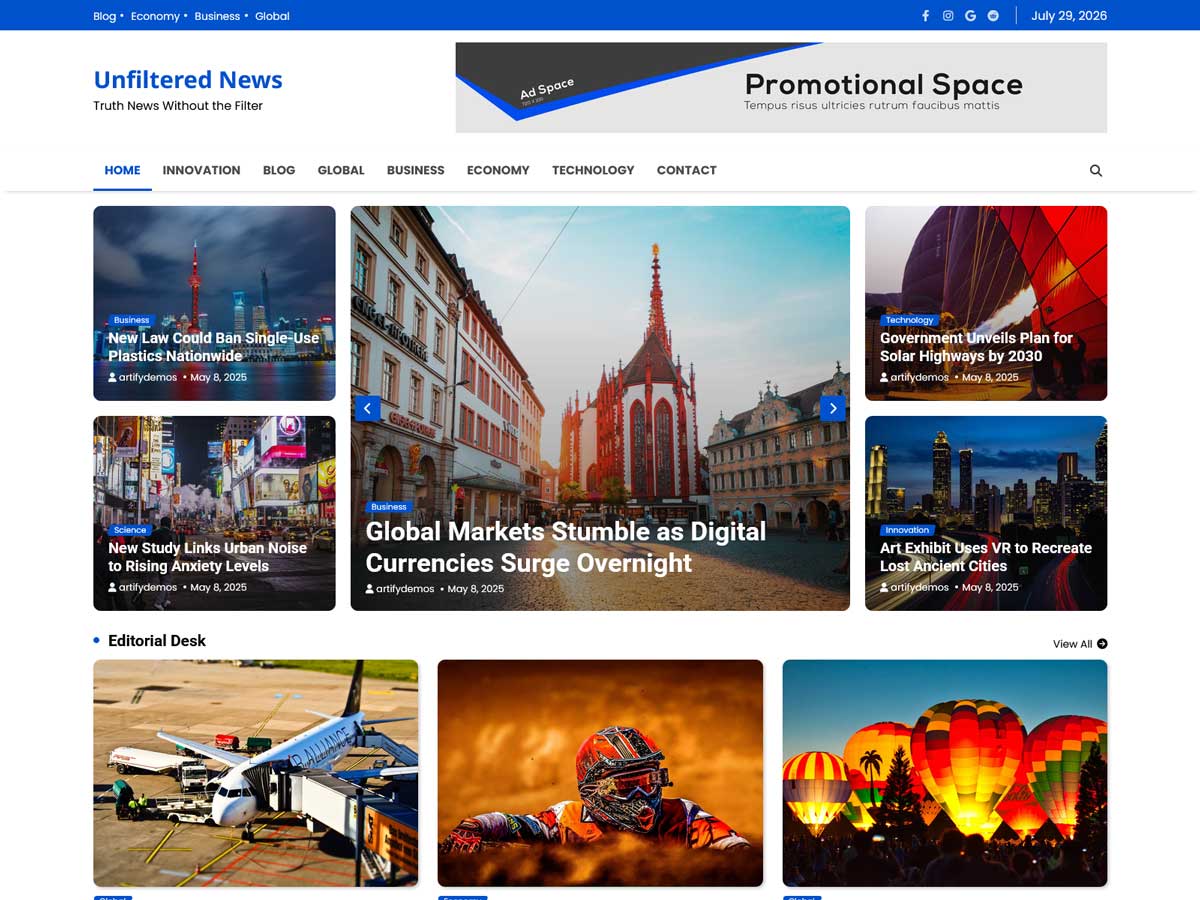Viewport: 1200px width, 900px height.
Task: Open 'New Study Links Urban Noise' headline
Action: [x=207, y=557]
